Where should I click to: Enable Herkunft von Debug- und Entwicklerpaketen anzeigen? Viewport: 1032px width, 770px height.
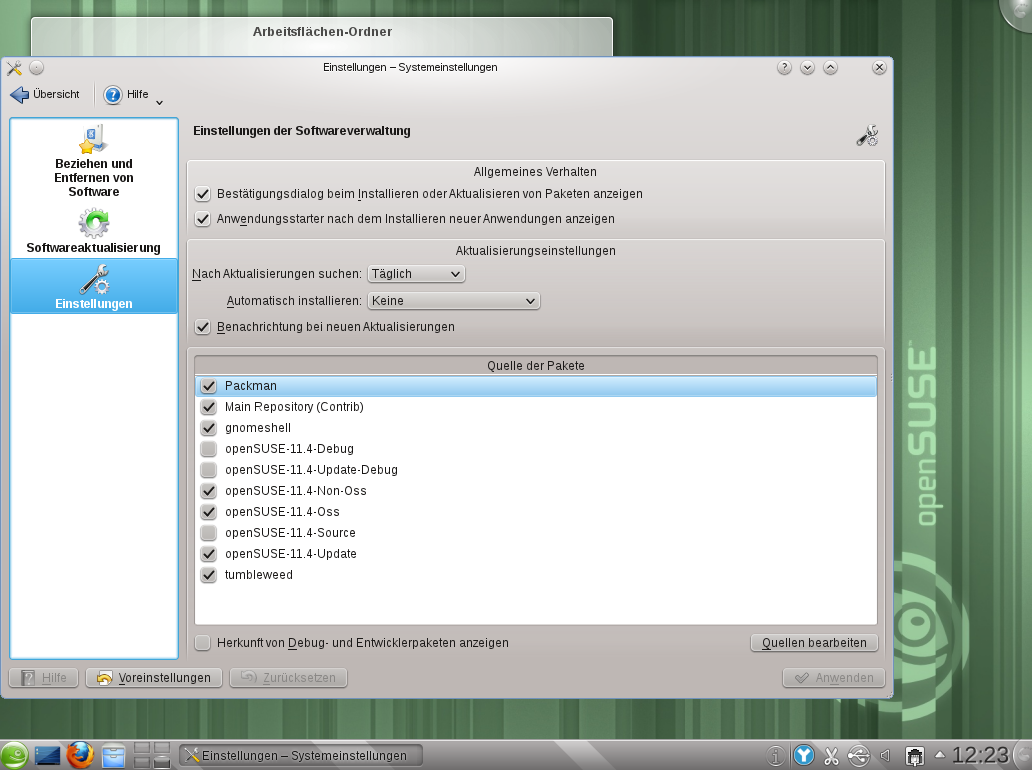[203, 643]
